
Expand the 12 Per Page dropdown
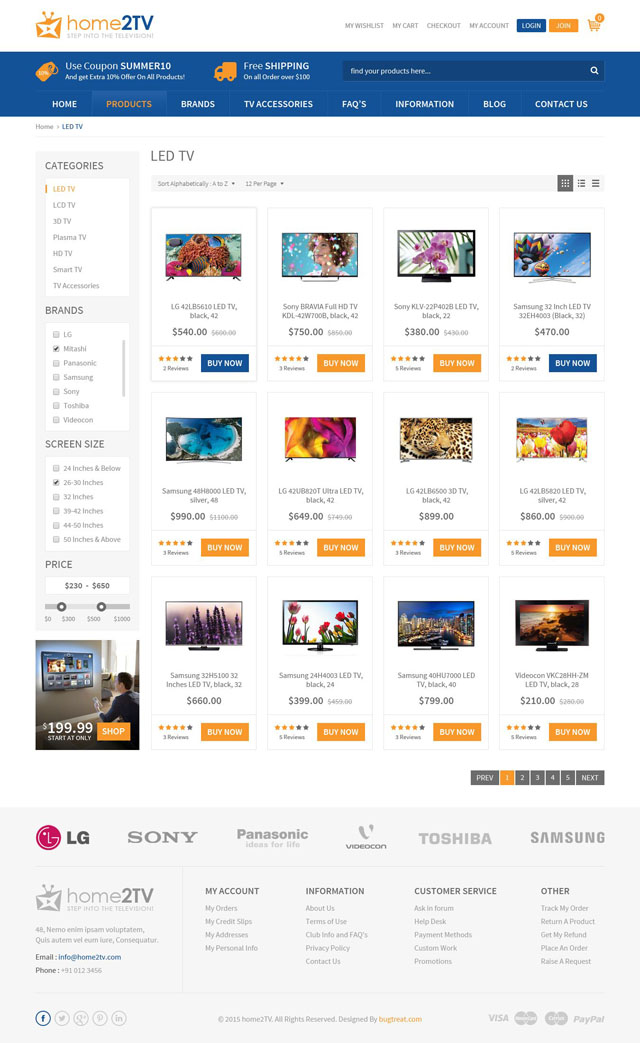point(264,184)
